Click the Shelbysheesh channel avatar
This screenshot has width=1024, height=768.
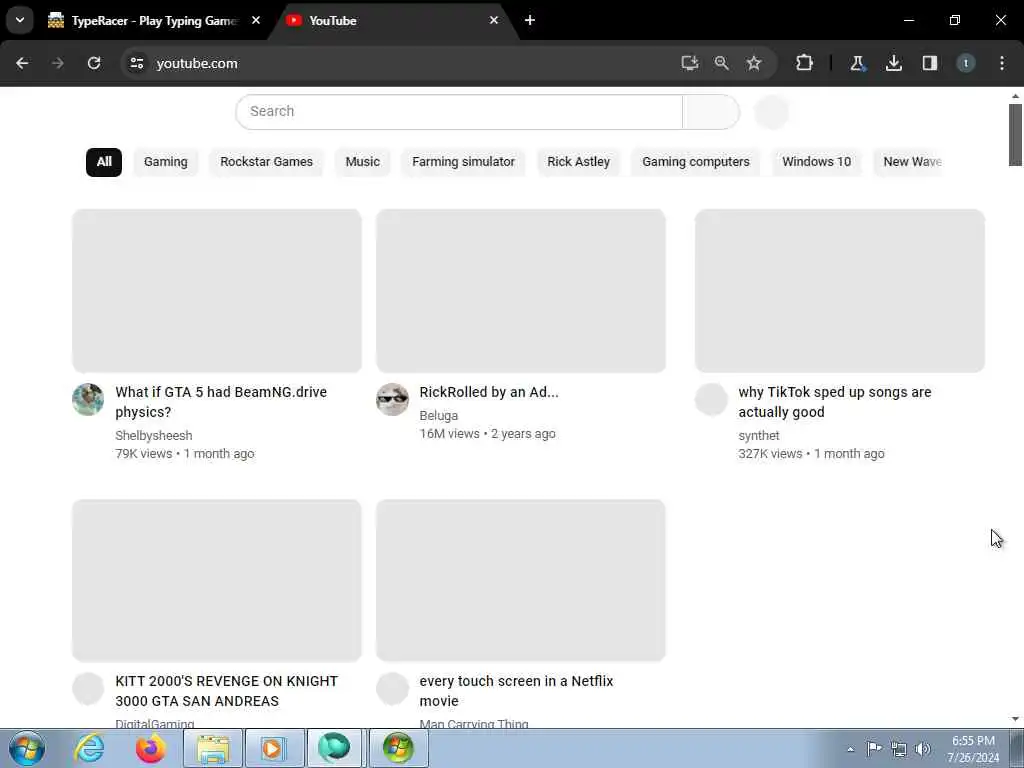(x=88, y=400)
